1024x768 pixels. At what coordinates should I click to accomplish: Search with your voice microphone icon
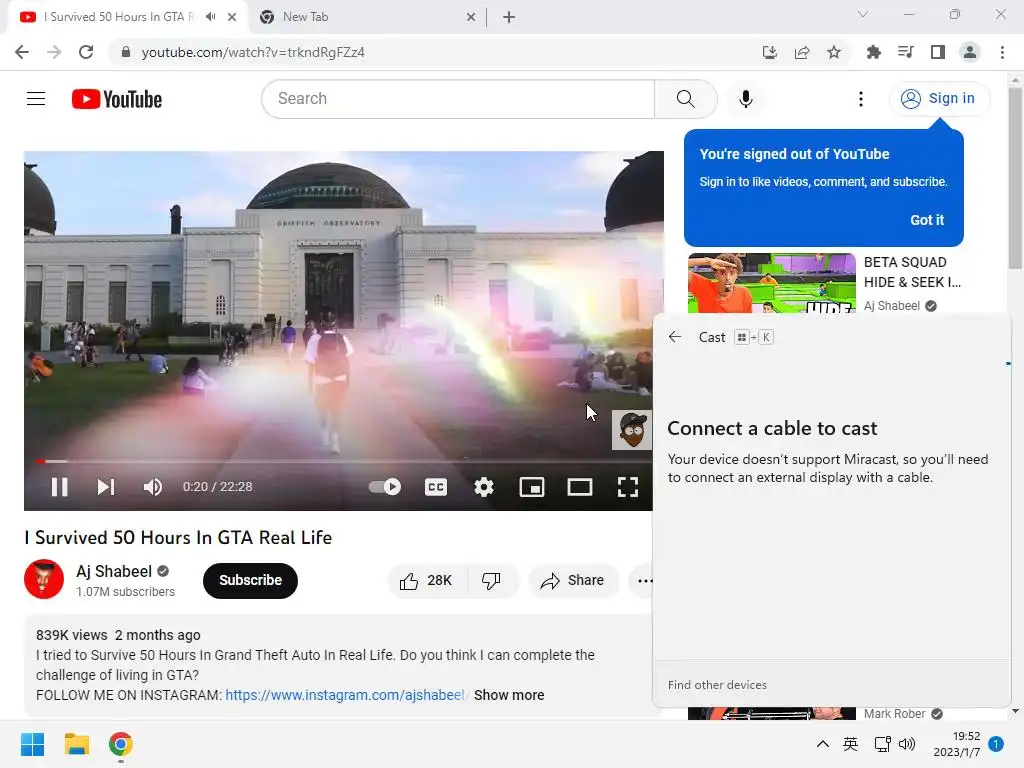745,99
